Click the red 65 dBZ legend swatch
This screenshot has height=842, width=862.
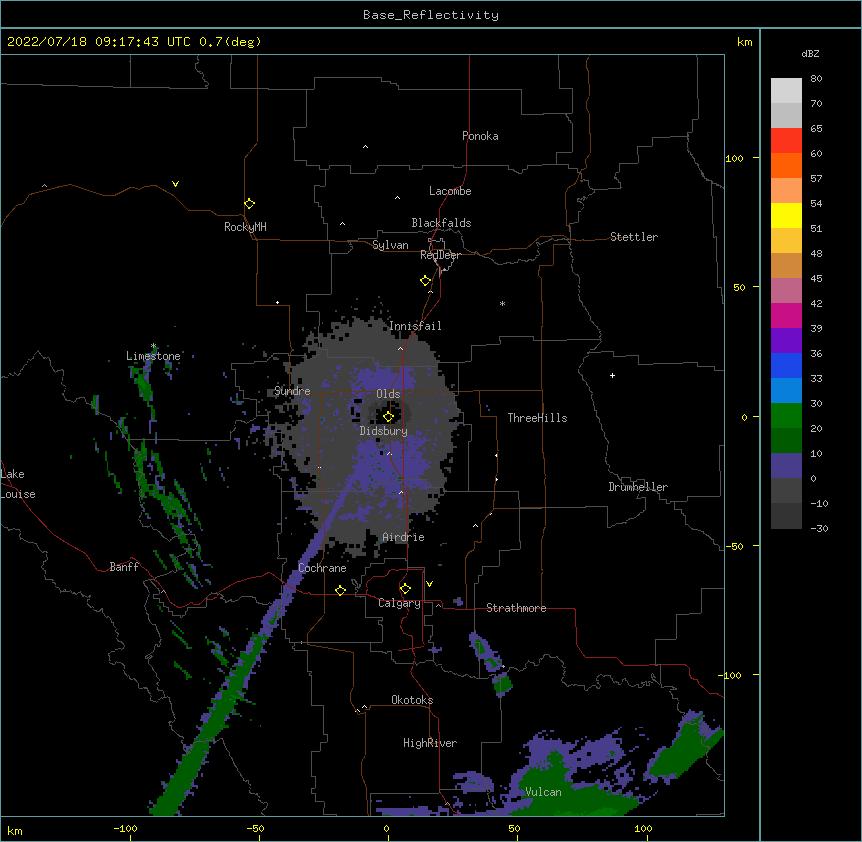pos(786,141)
